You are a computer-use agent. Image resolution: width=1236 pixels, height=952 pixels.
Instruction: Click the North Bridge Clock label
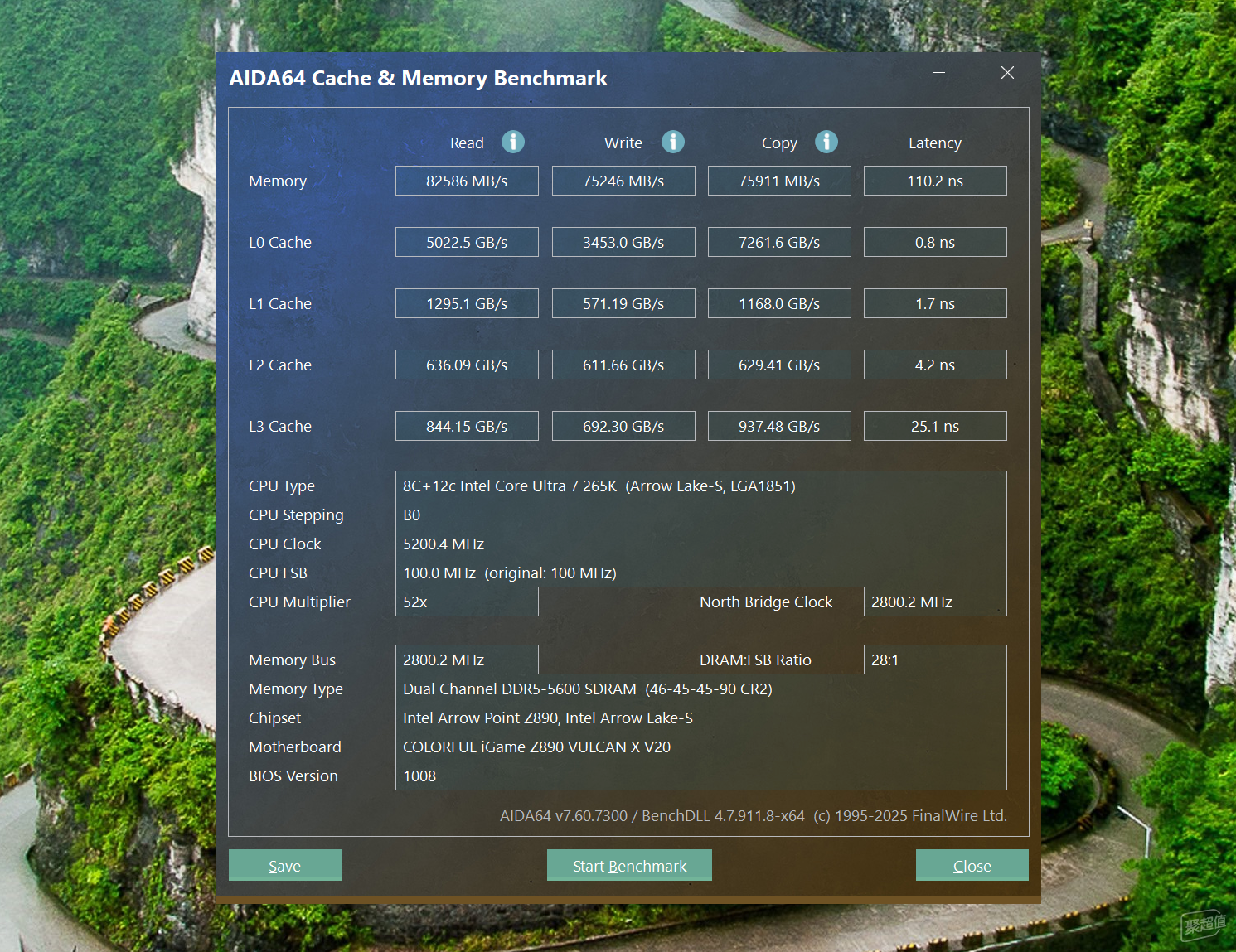[x=766, y=602]
